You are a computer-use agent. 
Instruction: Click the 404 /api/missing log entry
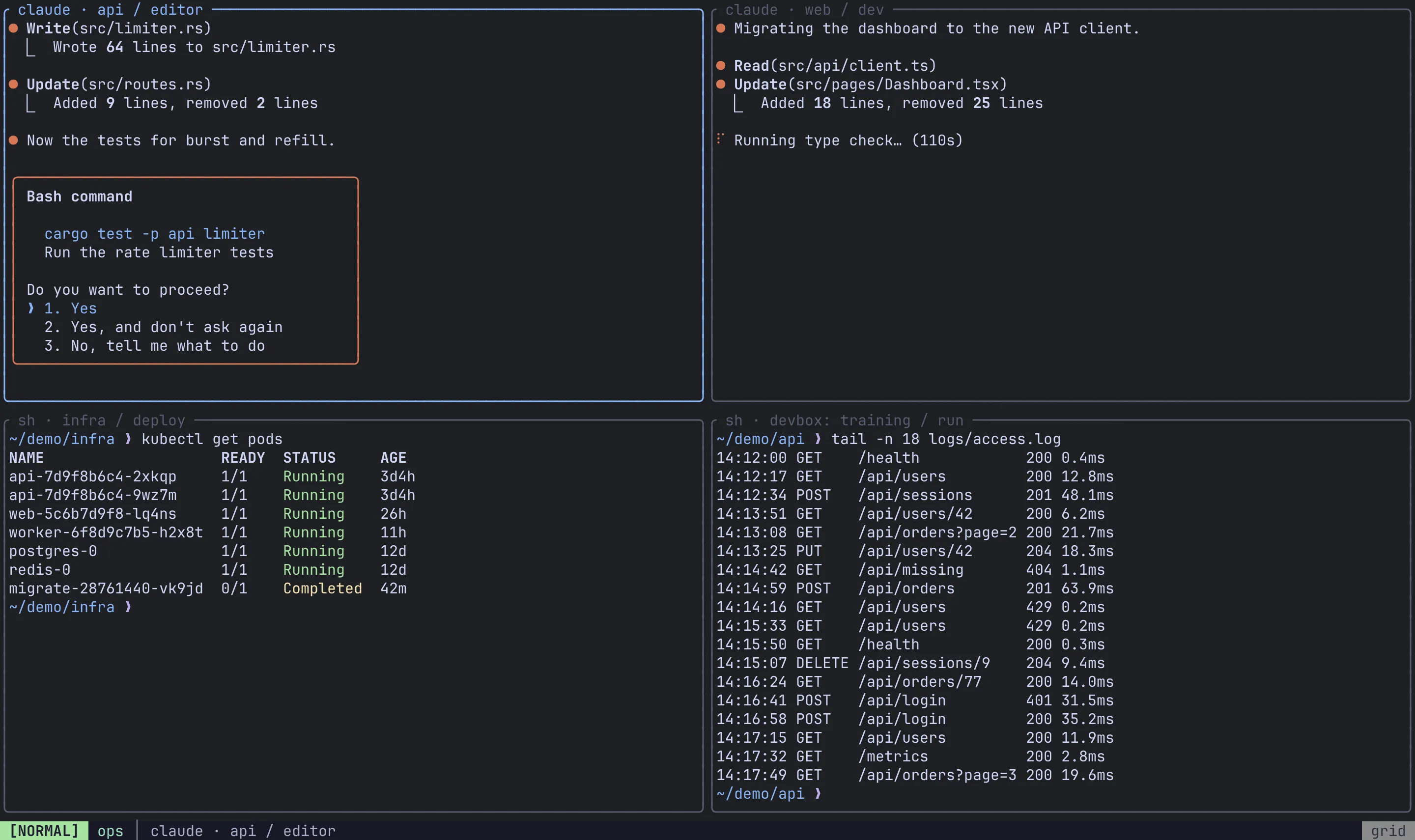[911, 570]
